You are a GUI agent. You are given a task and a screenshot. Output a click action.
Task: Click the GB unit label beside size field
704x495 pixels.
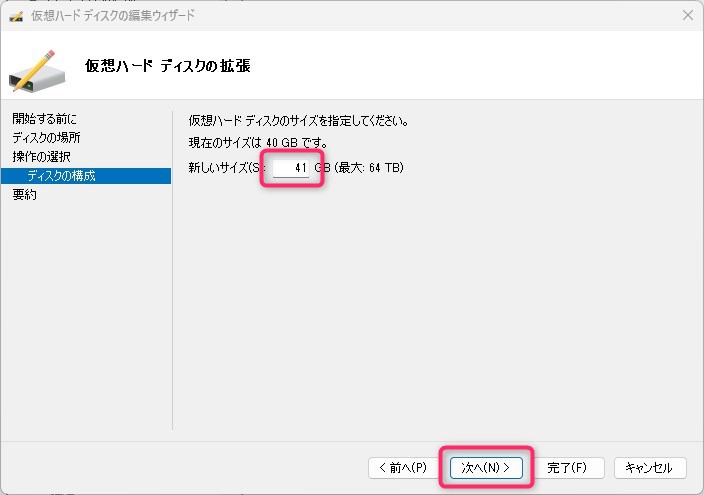pyautogui.click(x=322, y=168)
